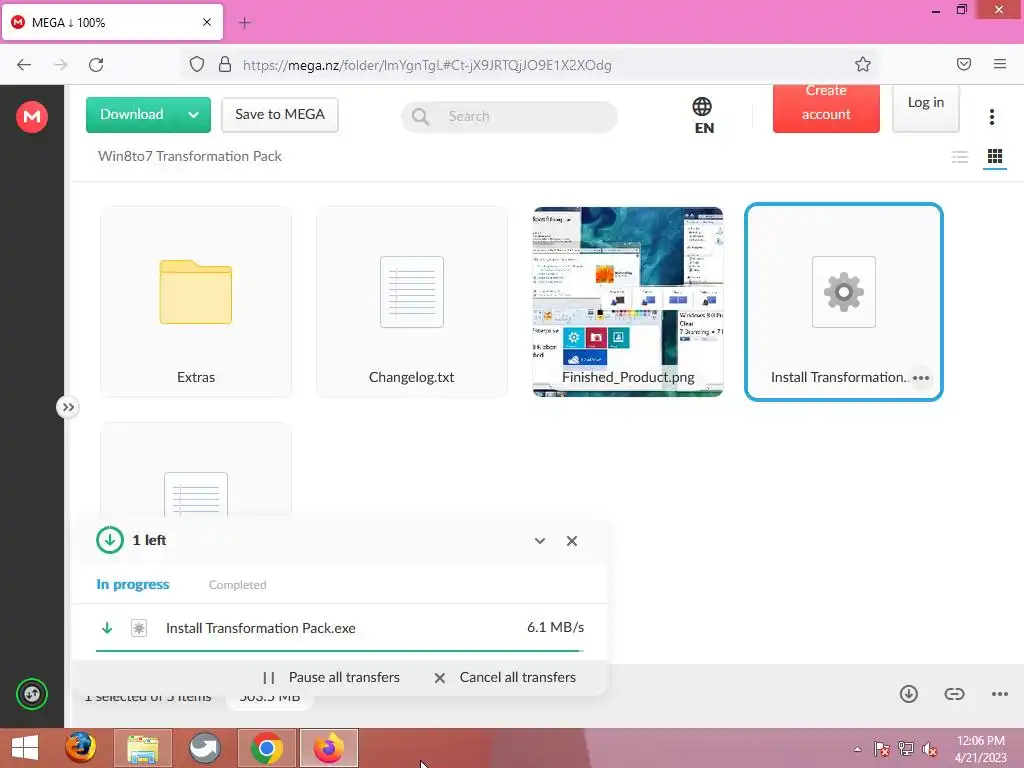Click the address bar URL
Viewport: 1024px width, 768px height.
click(x=427, y=65)
